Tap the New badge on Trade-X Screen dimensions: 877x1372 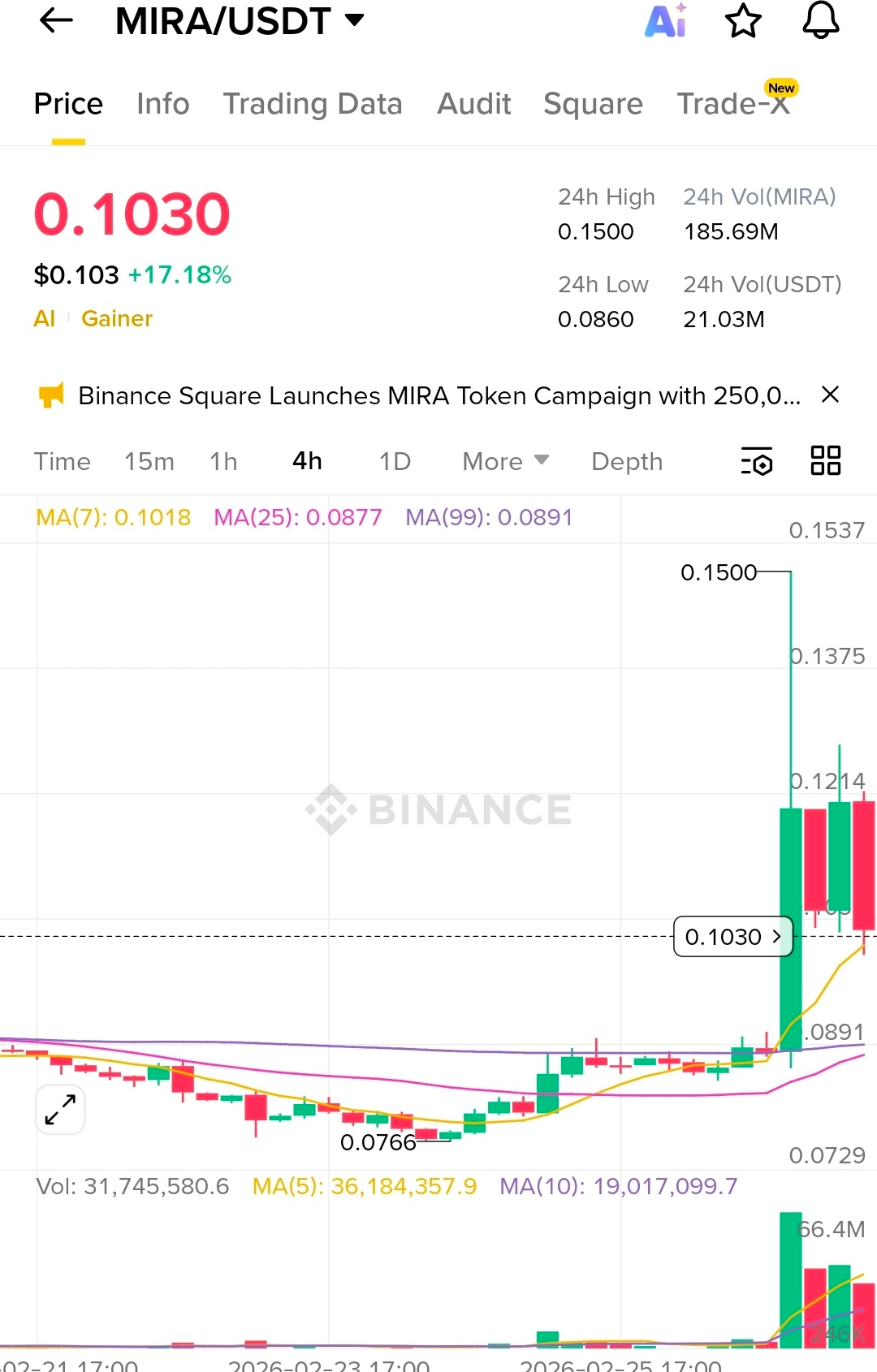click(x=781, y=88)
